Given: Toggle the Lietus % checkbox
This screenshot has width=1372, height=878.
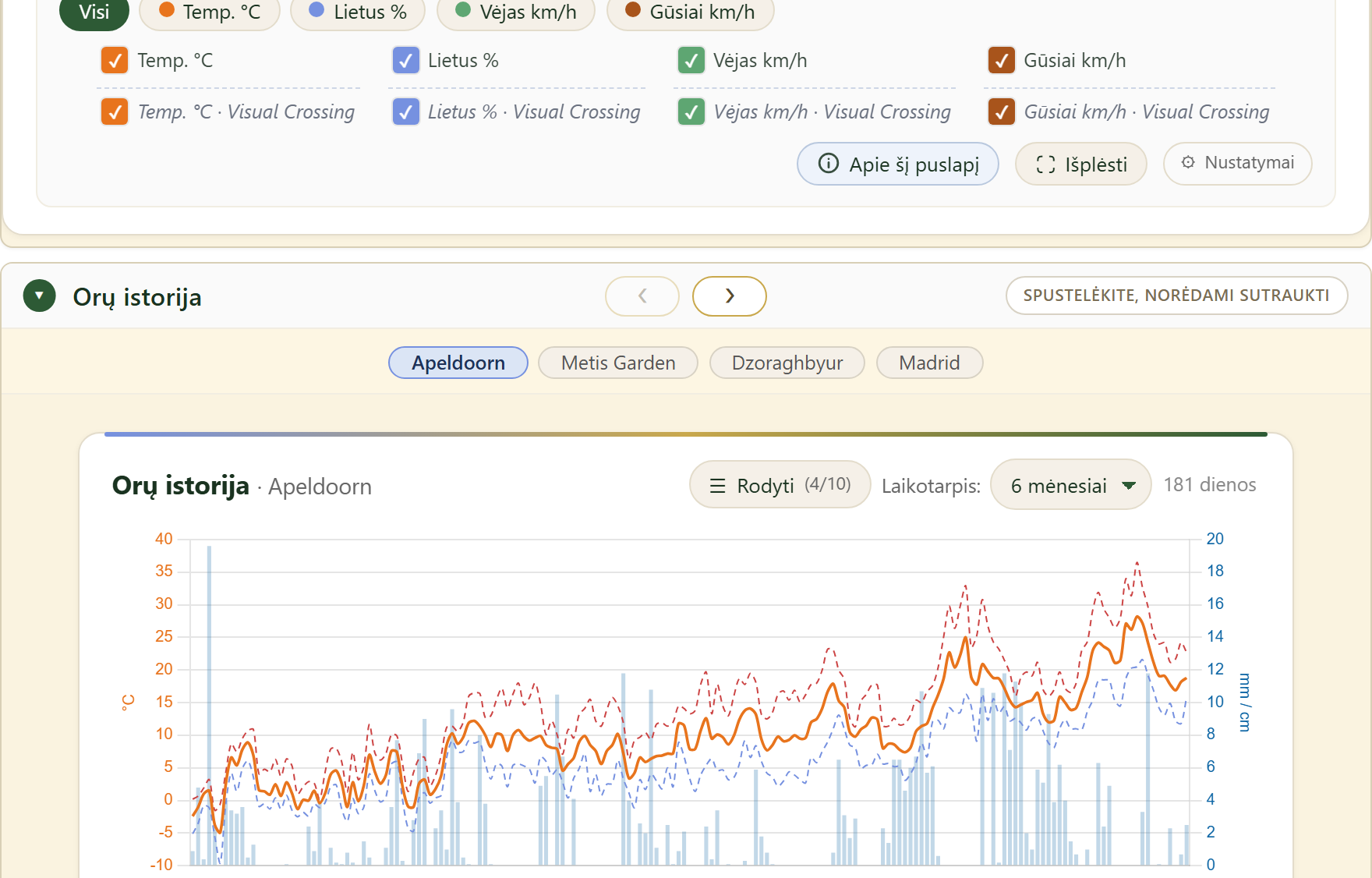Looking at the screenshot, I should 405,60.
